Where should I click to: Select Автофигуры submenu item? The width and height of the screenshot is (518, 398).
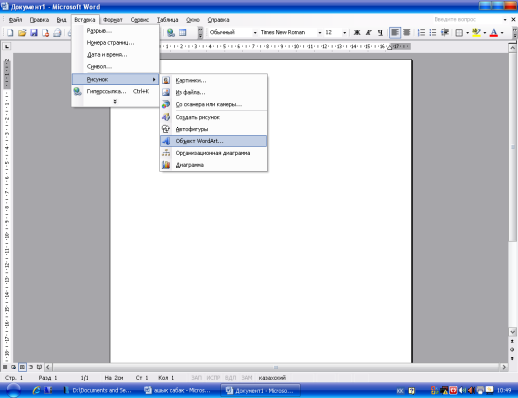click(214, 129)
